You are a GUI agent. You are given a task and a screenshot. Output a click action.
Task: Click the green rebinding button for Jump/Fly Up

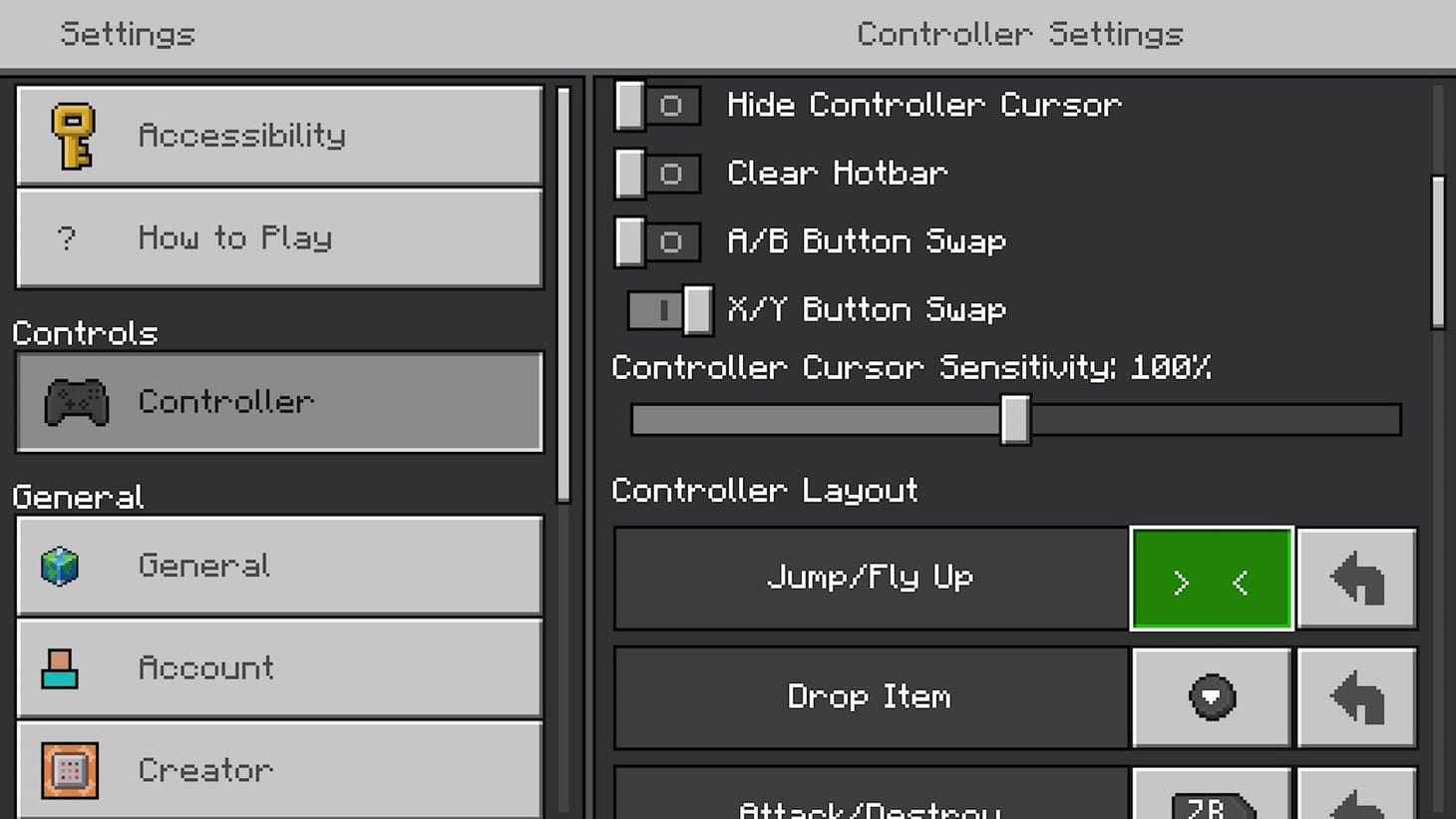[x=1211, y=578]
